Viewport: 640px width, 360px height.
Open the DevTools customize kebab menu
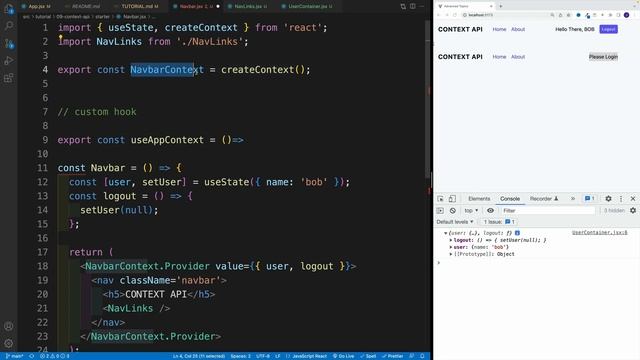621,199
